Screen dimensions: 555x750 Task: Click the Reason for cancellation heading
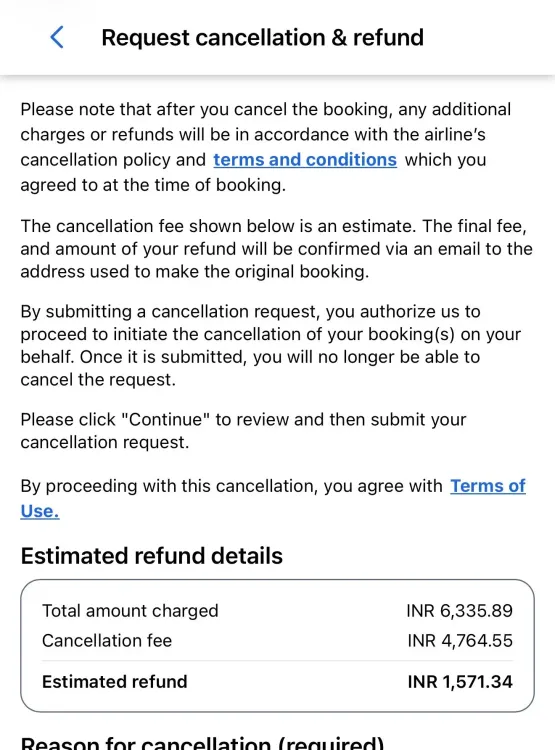pos(202,742)
